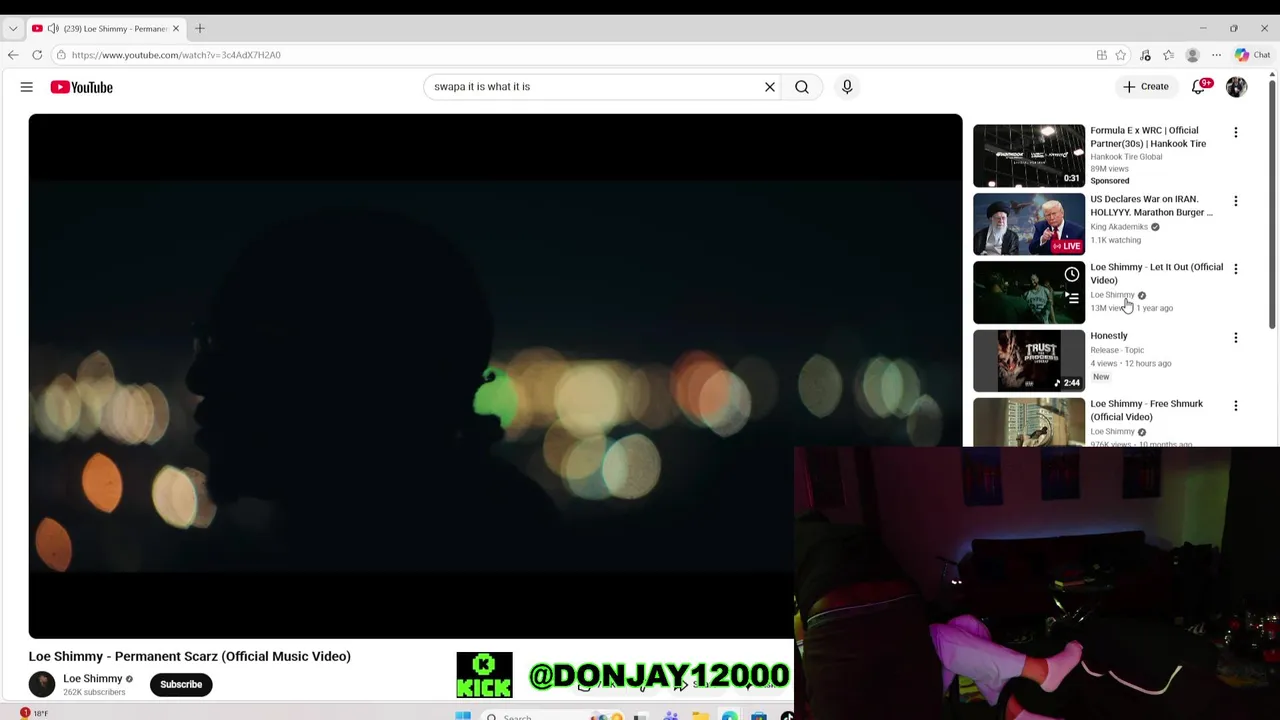
Task: Select the Loe Shimmy - Permanent tab
Action: tap(105, 28)
